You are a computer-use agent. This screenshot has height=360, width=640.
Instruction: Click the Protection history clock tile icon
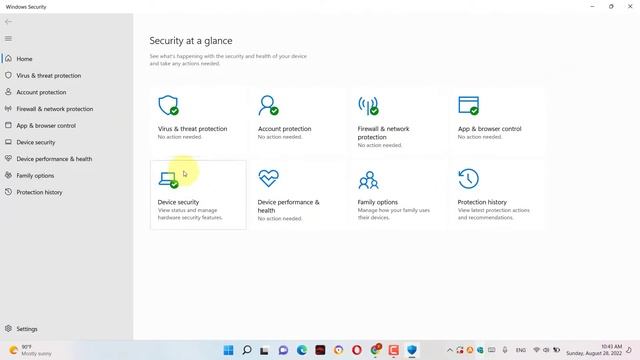tap(469, 179)
